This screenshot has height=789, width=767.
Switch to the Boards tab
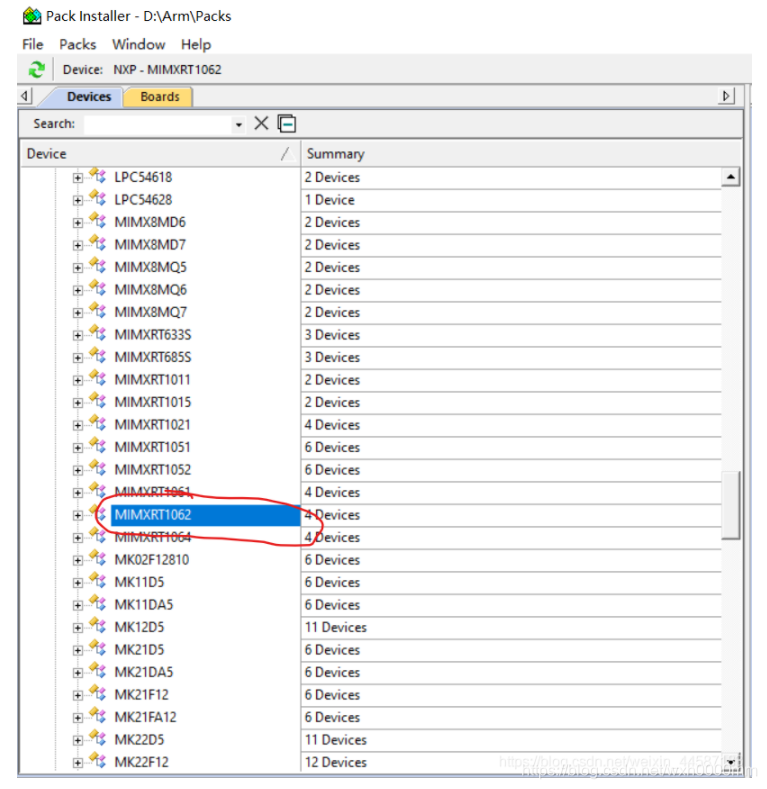(x=160, y=97)
